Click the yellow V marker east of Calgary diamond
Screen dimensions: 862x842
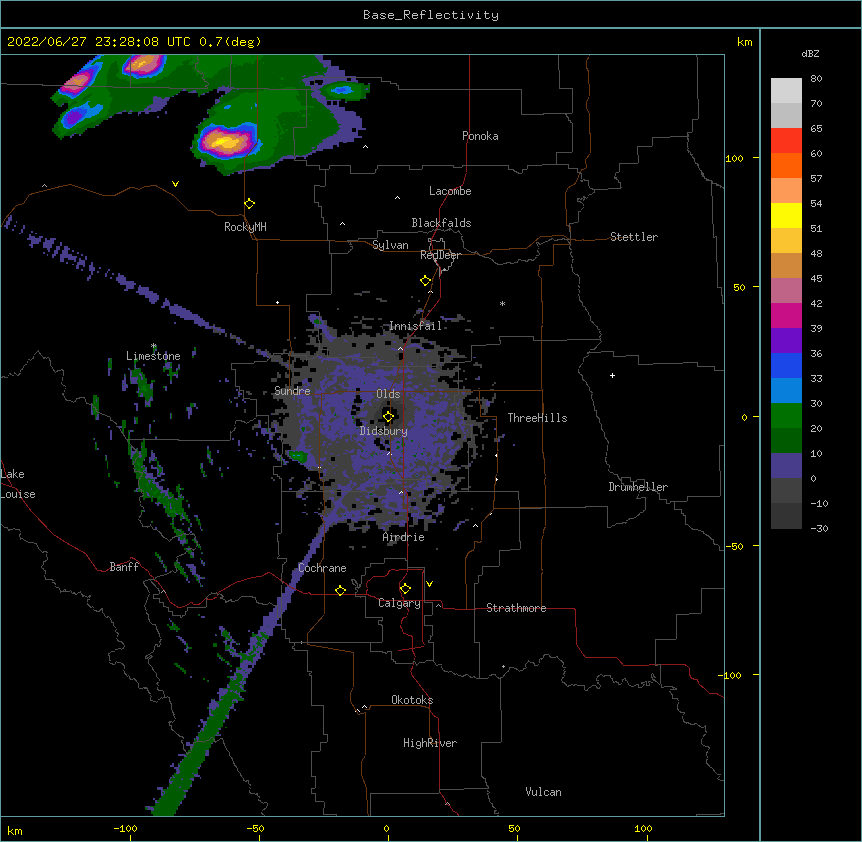coord(429,584)
